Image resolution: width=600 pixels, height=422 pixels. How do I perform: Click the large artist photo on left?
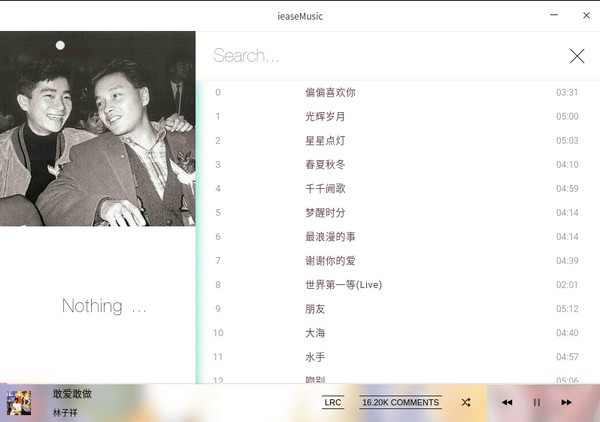pos(98,128)
